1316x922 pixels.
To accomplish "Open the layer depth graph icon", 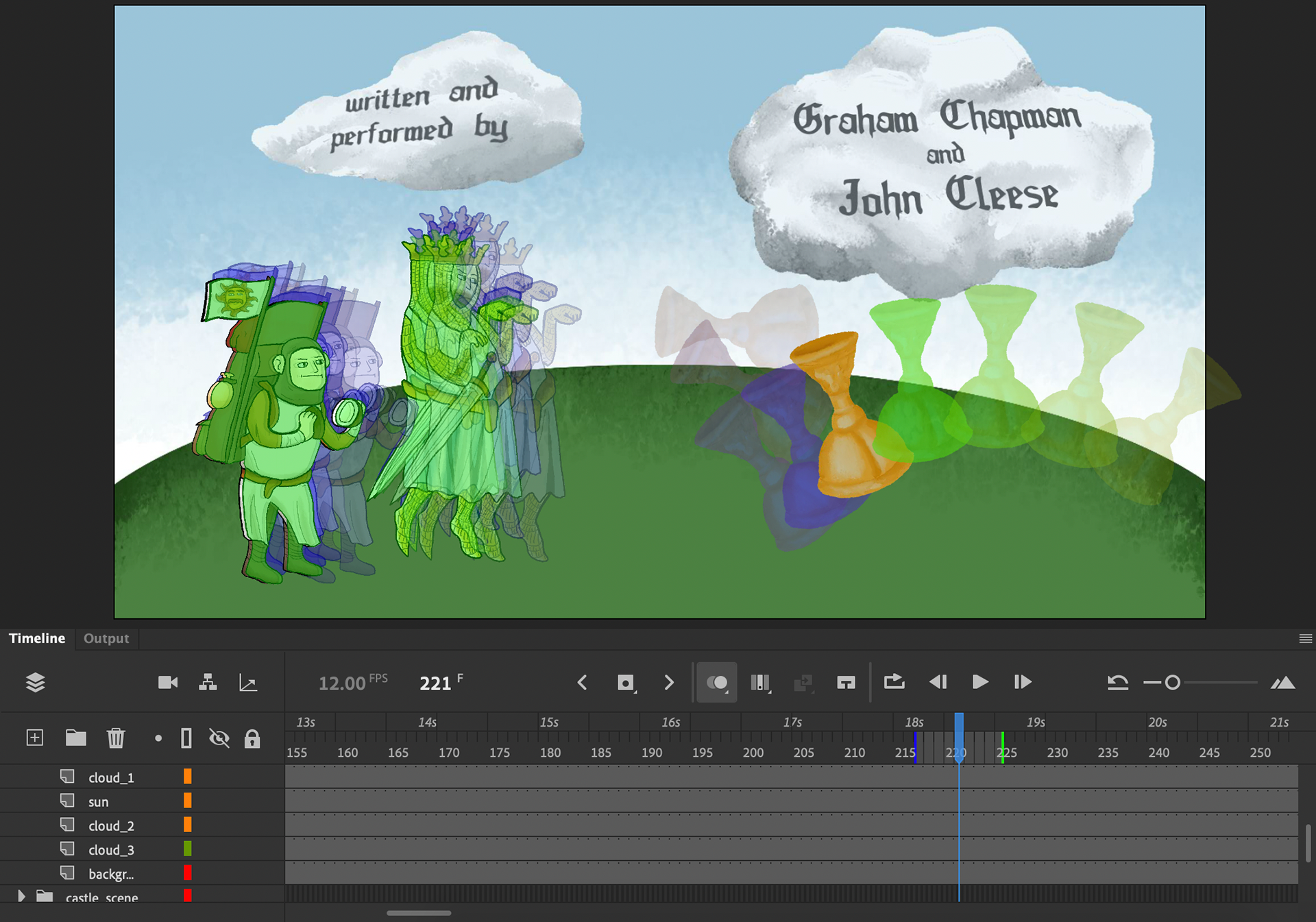I will (x=248, y=682).
